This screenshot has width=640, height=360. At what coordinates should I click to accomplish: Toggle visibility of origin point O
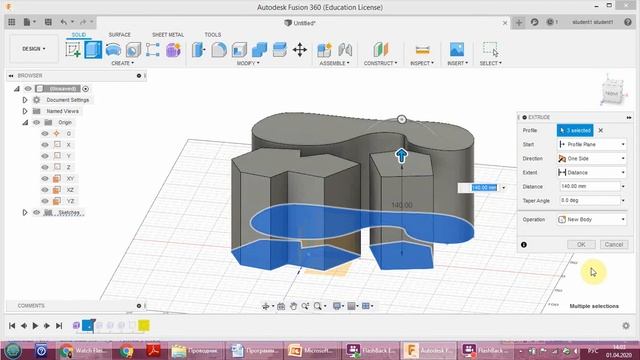click(45, 133)
